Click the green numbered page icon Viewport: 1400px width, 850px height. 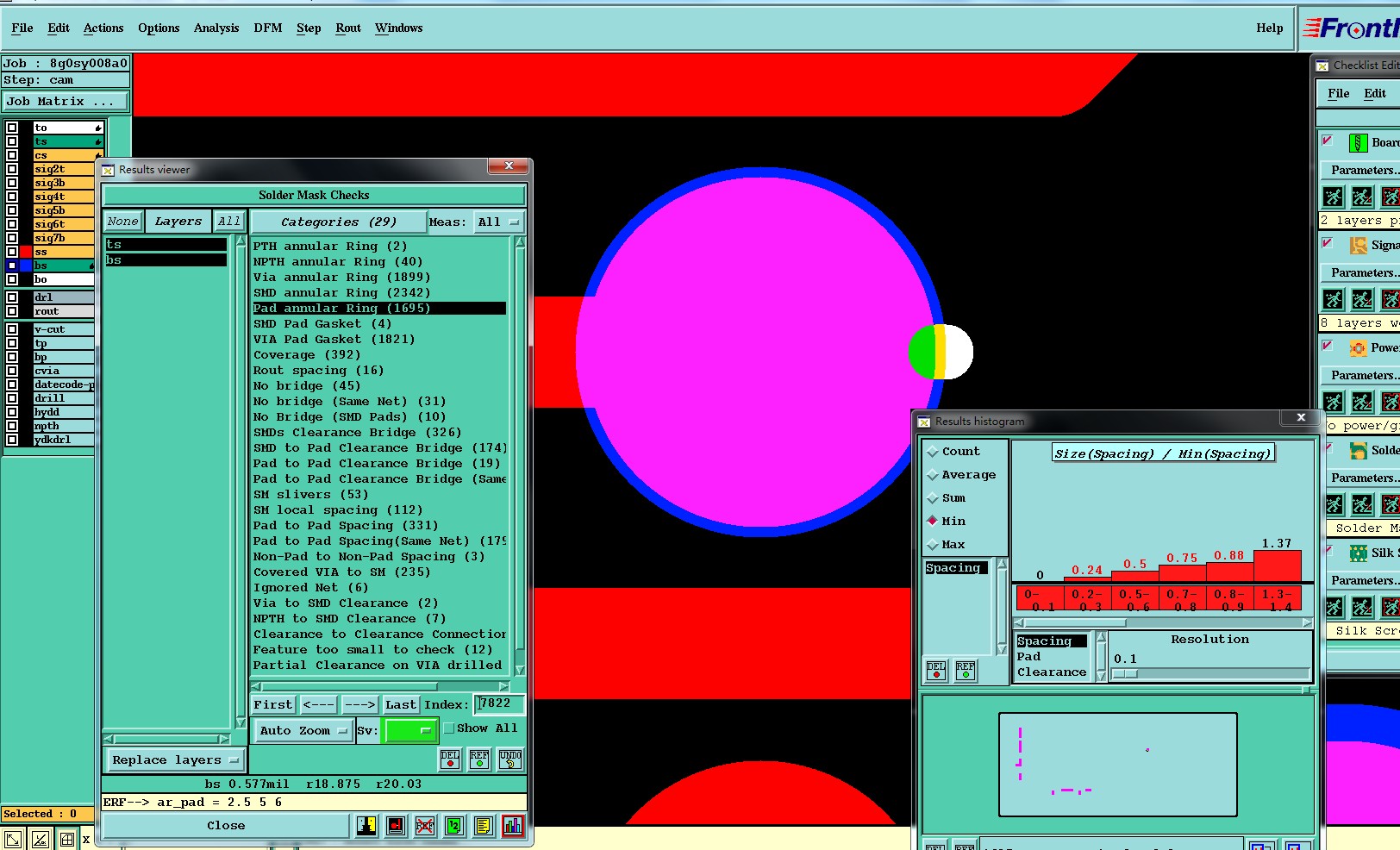point(454,826)
